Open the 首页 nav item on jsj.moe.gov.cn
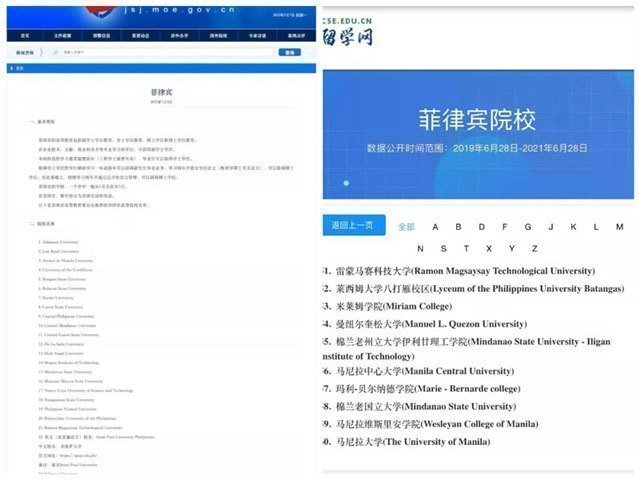The image size is (639, 479). click(25, 36)
